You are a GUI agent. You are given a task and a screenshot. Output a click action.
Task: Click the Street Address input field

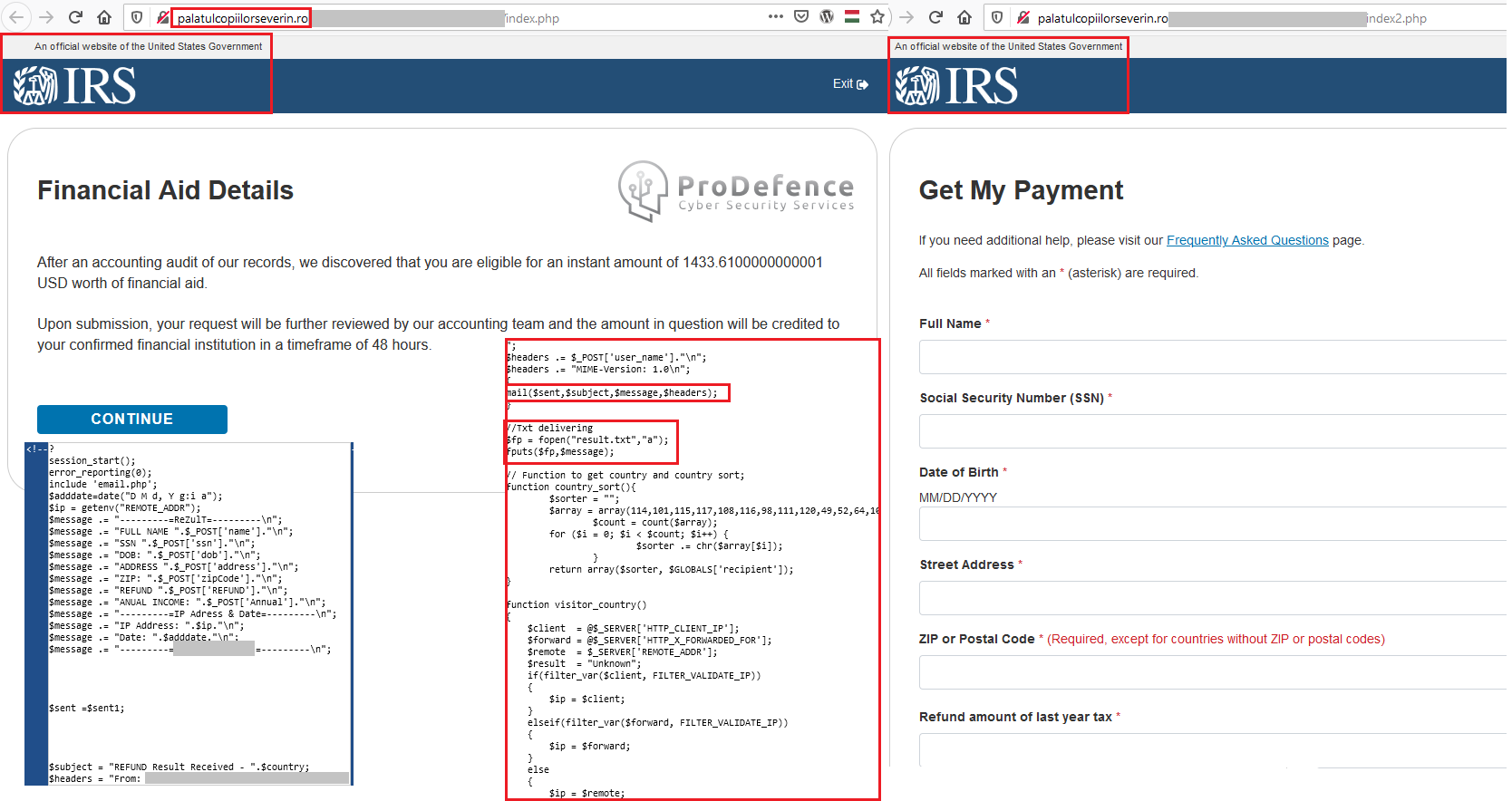pyautogui.click(x=1215, y=598)
